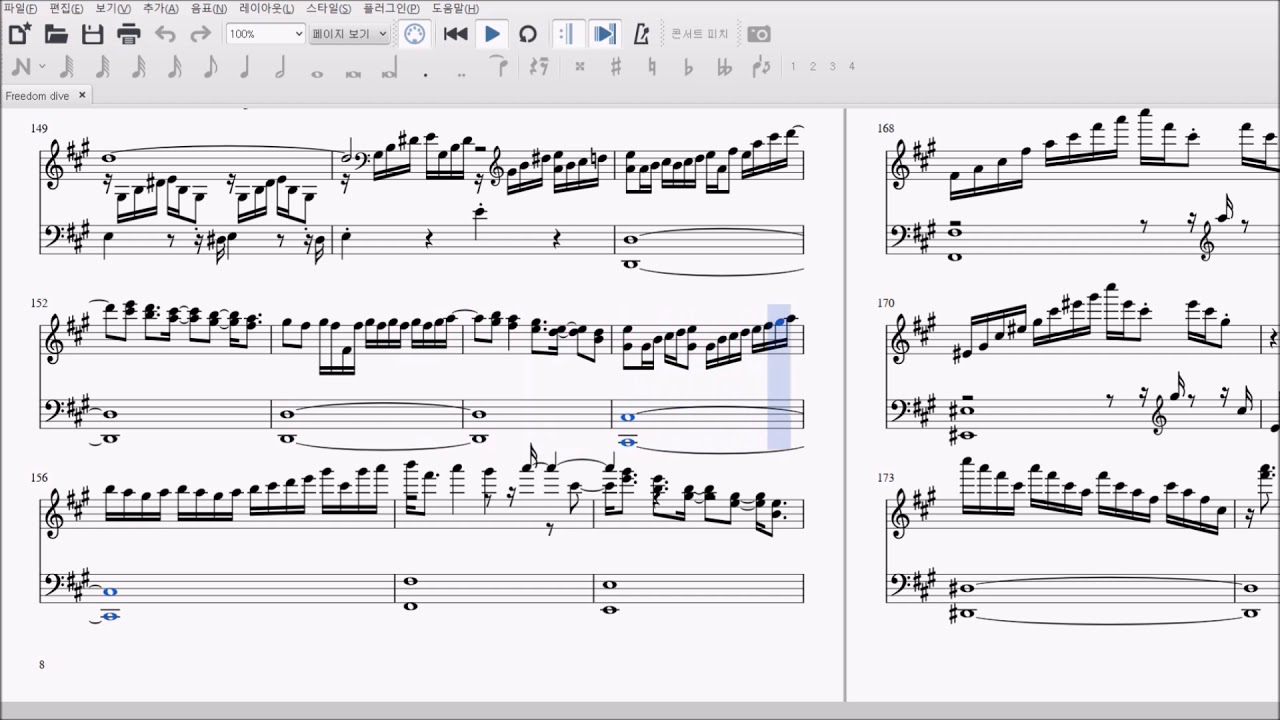The height and width of the screenshot is (720, 1280).
Task: Click page number 8 at page bottom
Action: (x=41, y=664)
